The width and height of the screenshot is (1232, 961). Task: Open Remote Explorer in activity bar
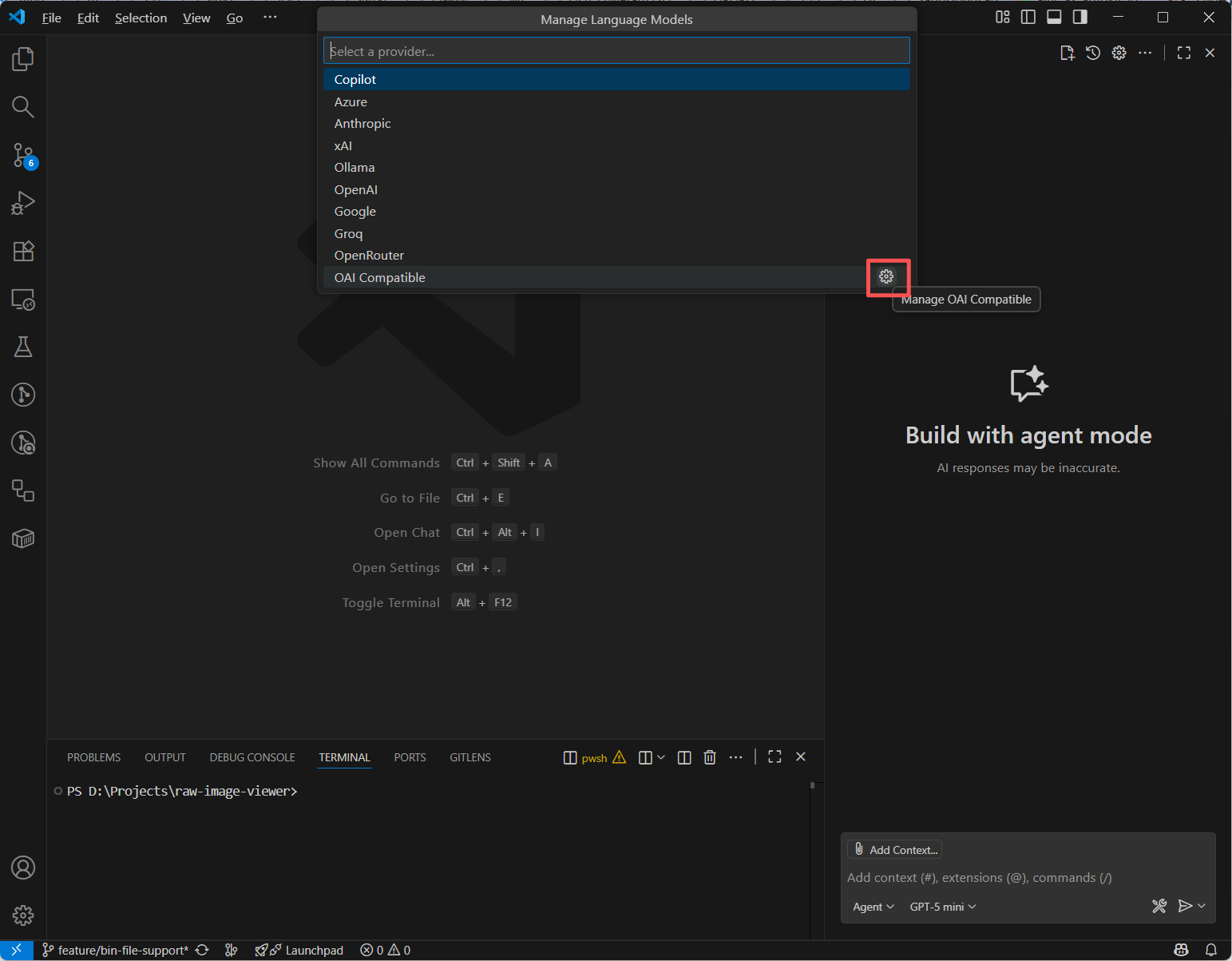[23, 300]
